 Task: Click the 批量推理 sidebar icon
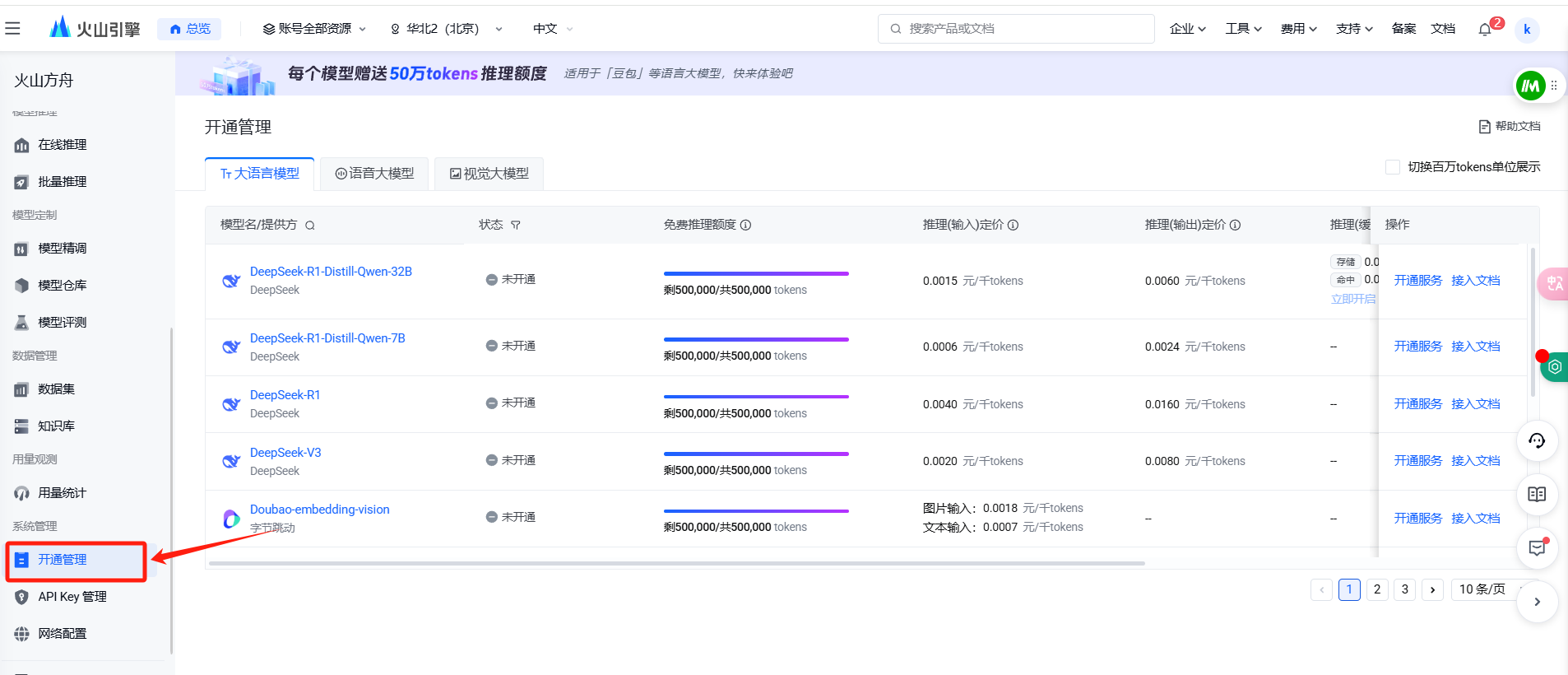(22, 182)
